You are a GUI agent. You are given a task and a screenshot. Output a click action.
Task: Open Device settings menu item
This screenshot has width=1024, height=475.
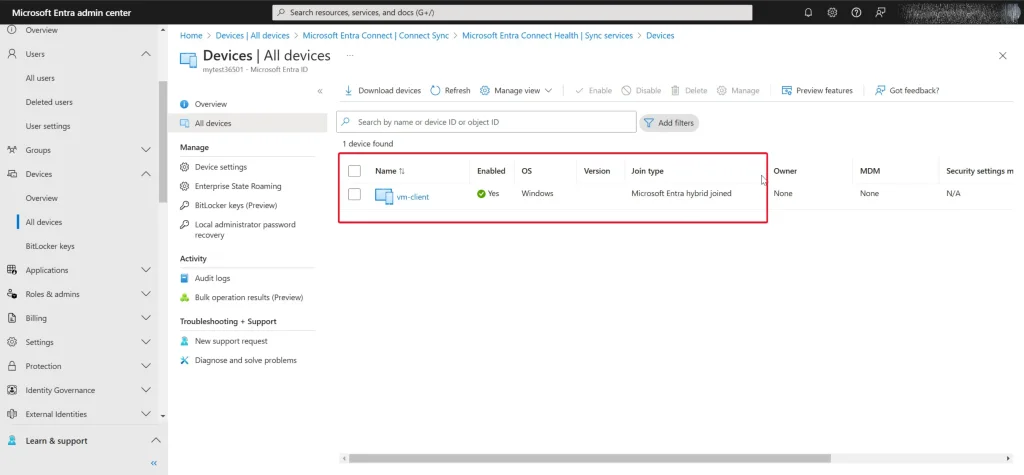tap(221, 167)
